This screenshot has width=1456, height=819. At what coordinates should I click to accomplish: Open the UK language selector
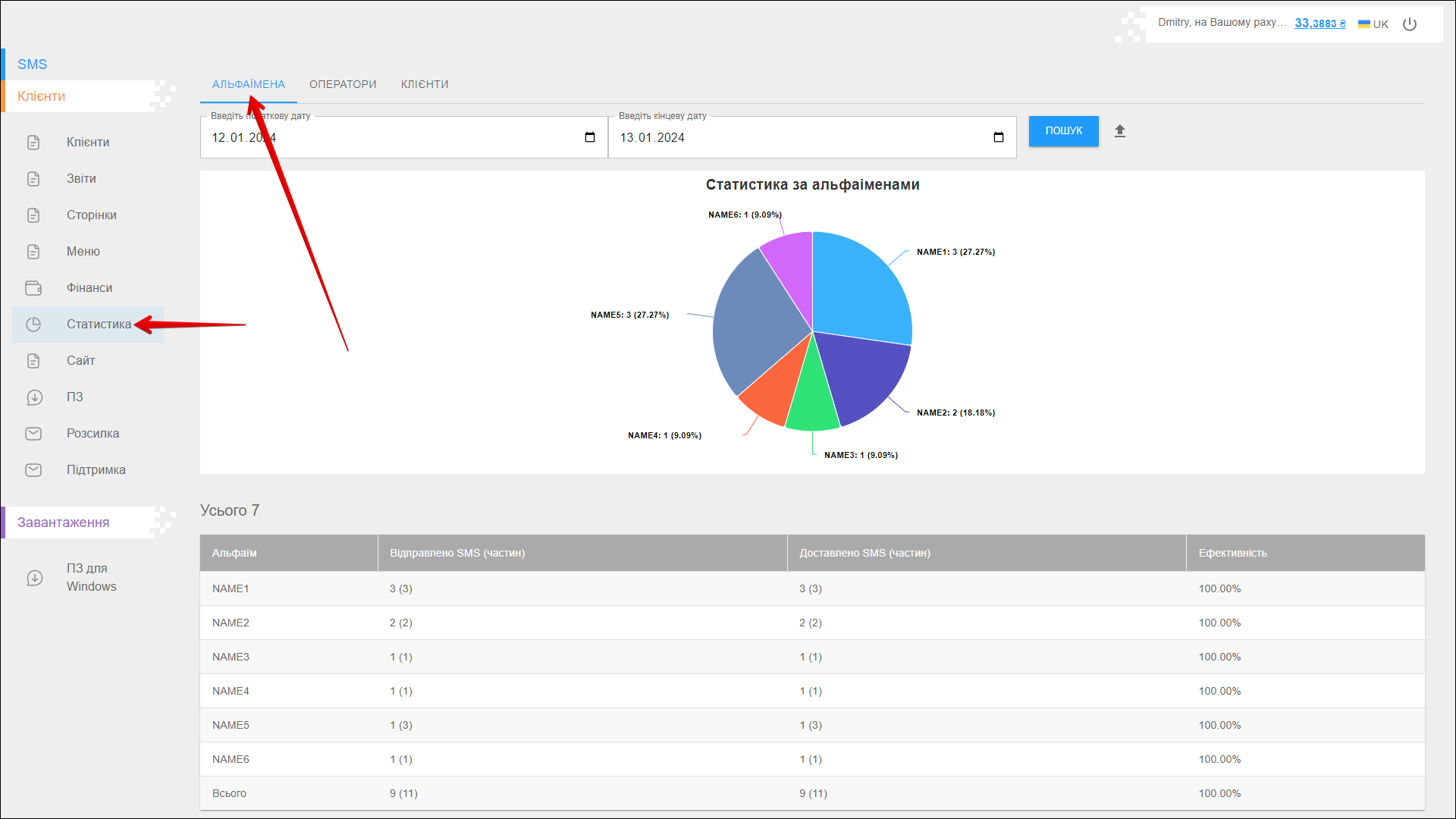point(1373,24)
